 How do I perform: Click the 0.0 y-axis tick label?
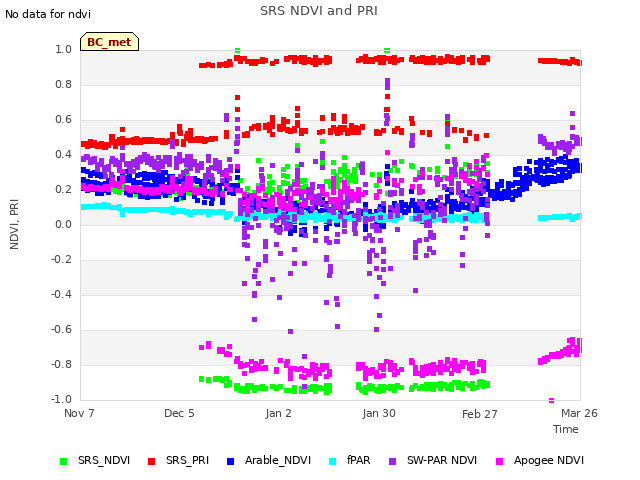point(64,224)
